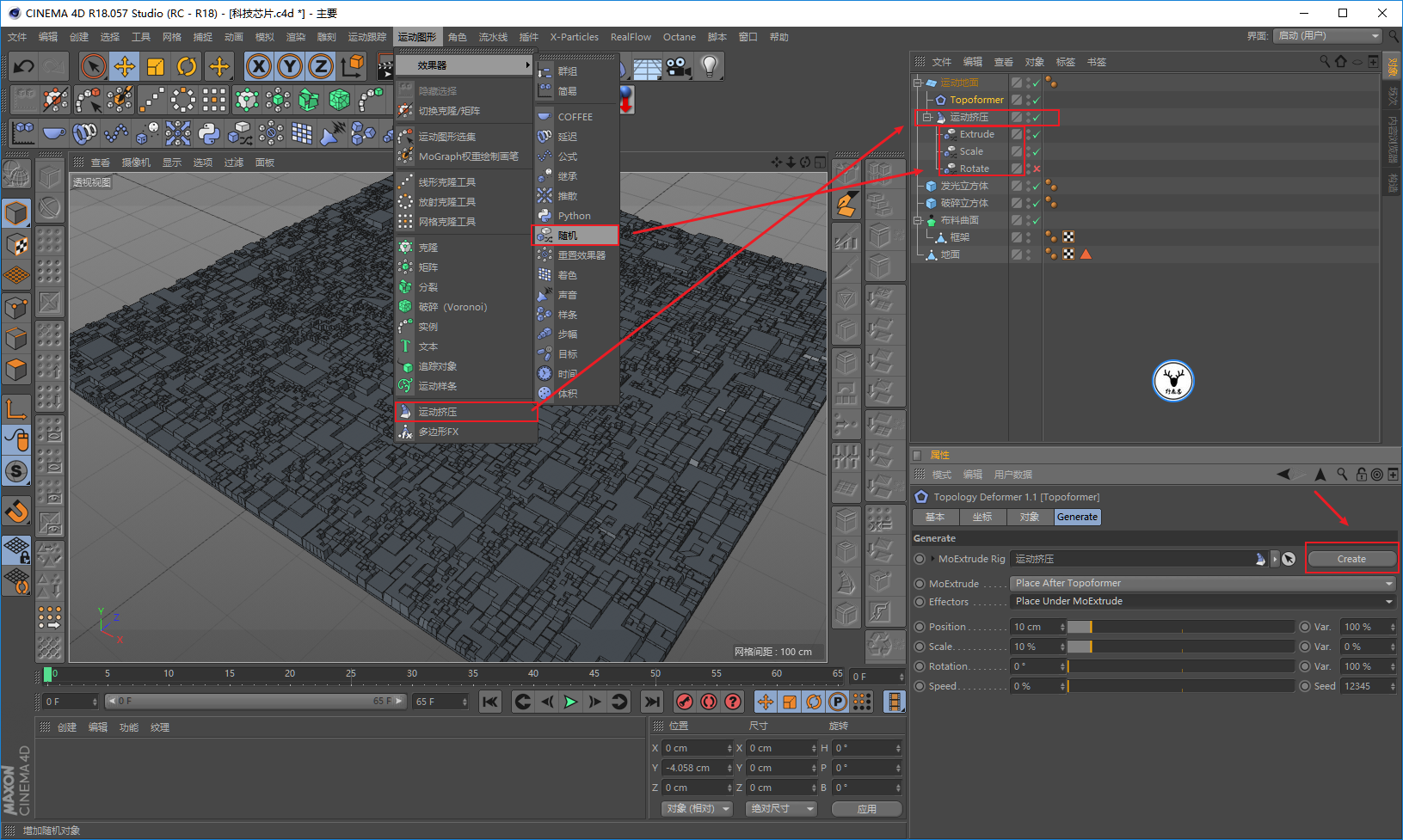
Task: Adjust the Position value slider
Action: click(x=1181, y=627)
